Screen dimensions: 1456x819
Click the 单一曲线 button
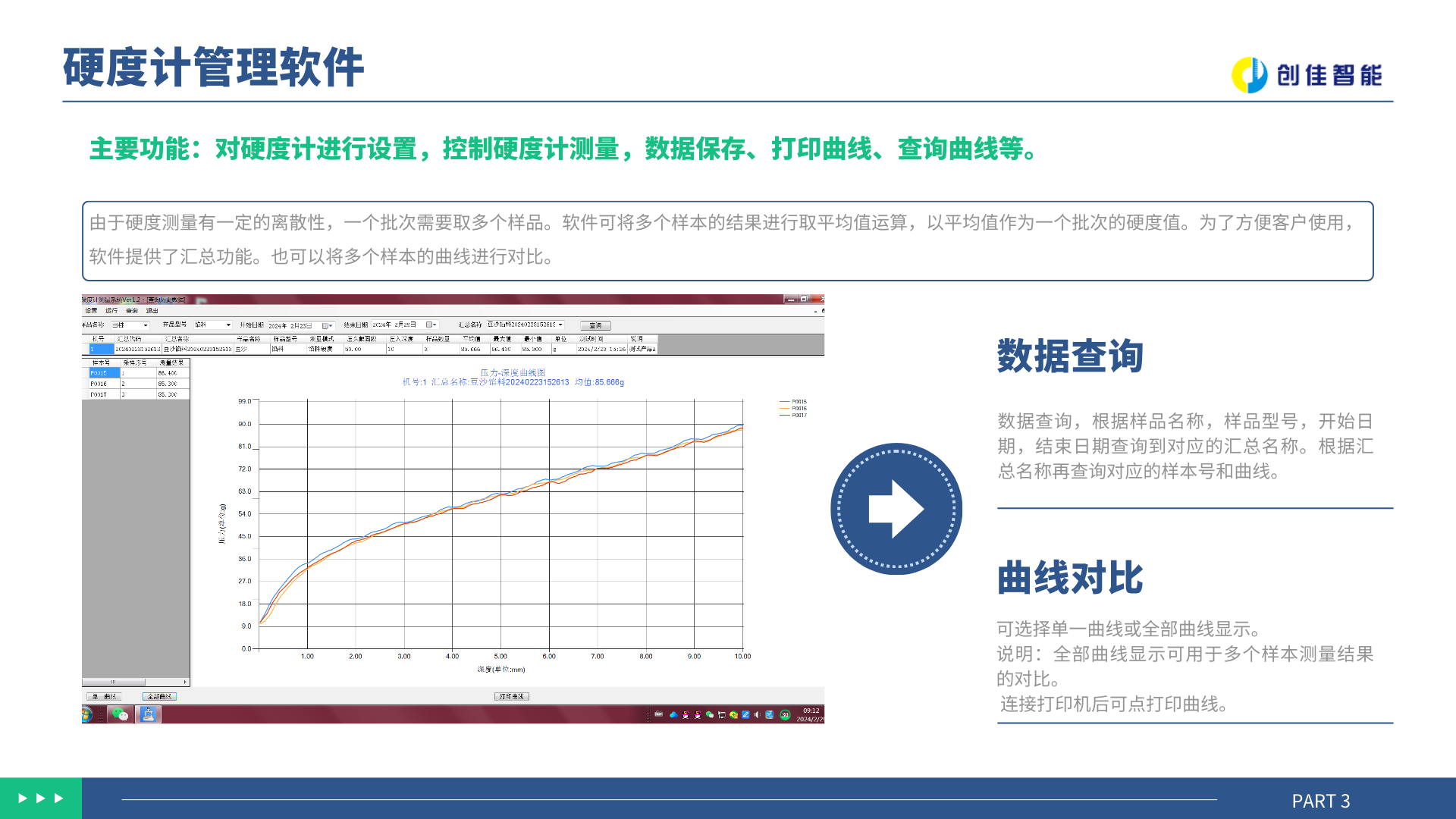coord(104,696)
